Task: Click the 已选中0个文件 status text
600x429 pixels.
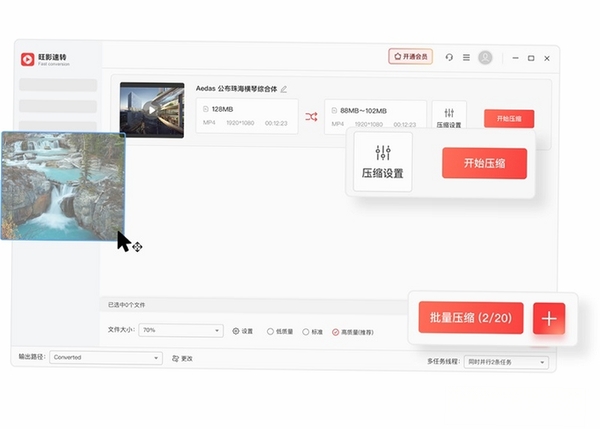Action: [126, 305]
